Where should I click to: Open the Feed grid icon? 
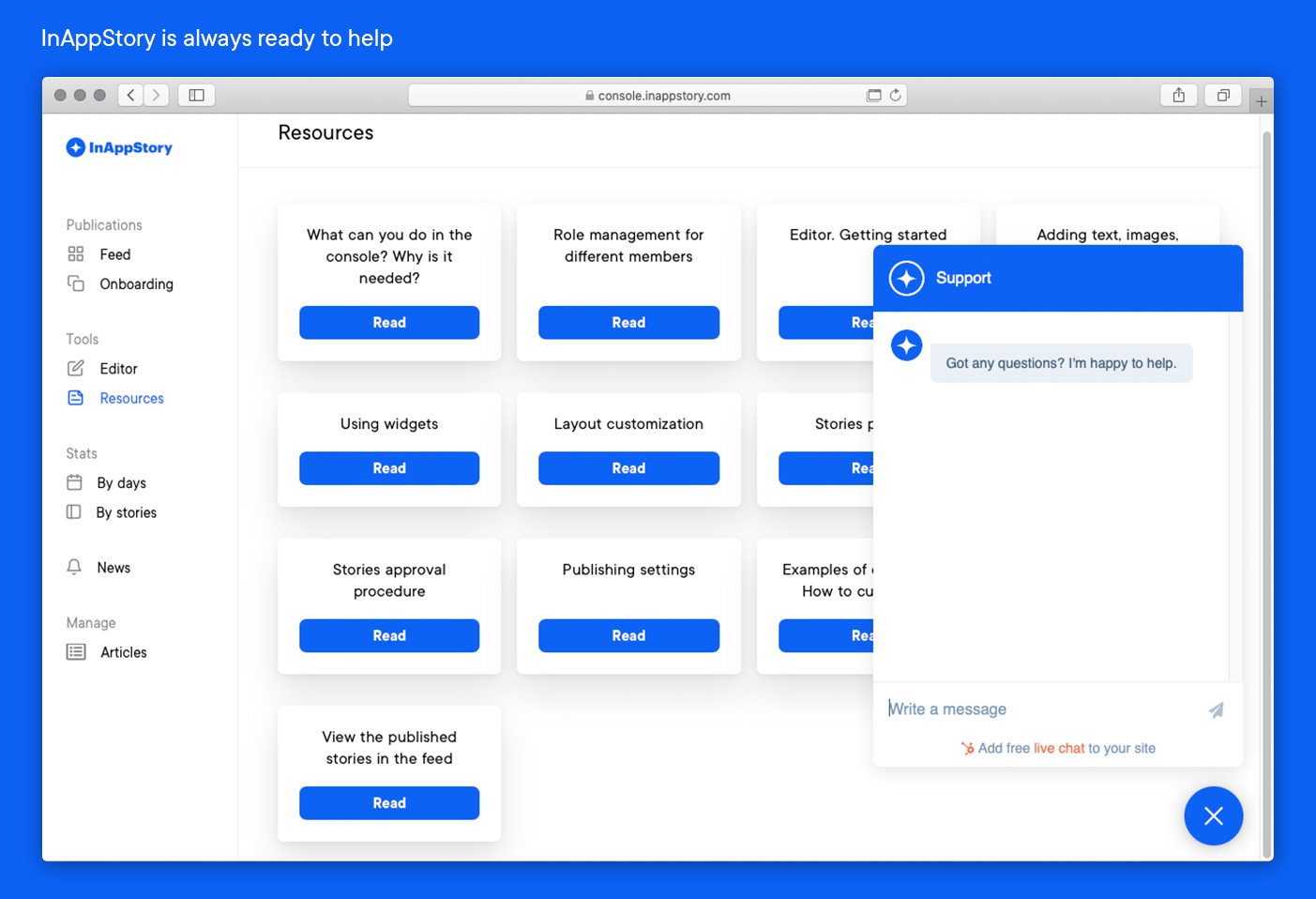point(76,254)
